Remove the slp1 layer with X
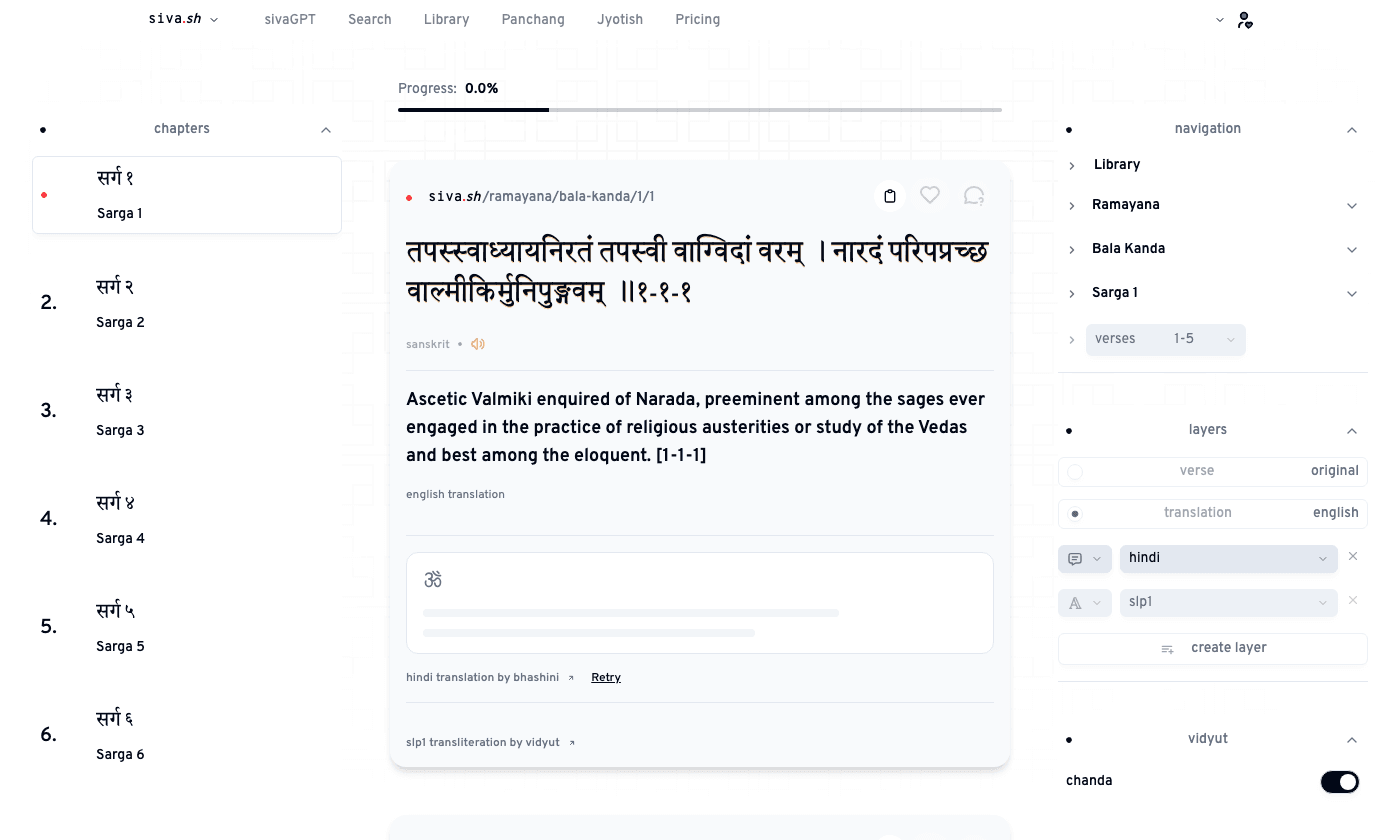1400x840 pixels. [x=1353, y=600]
